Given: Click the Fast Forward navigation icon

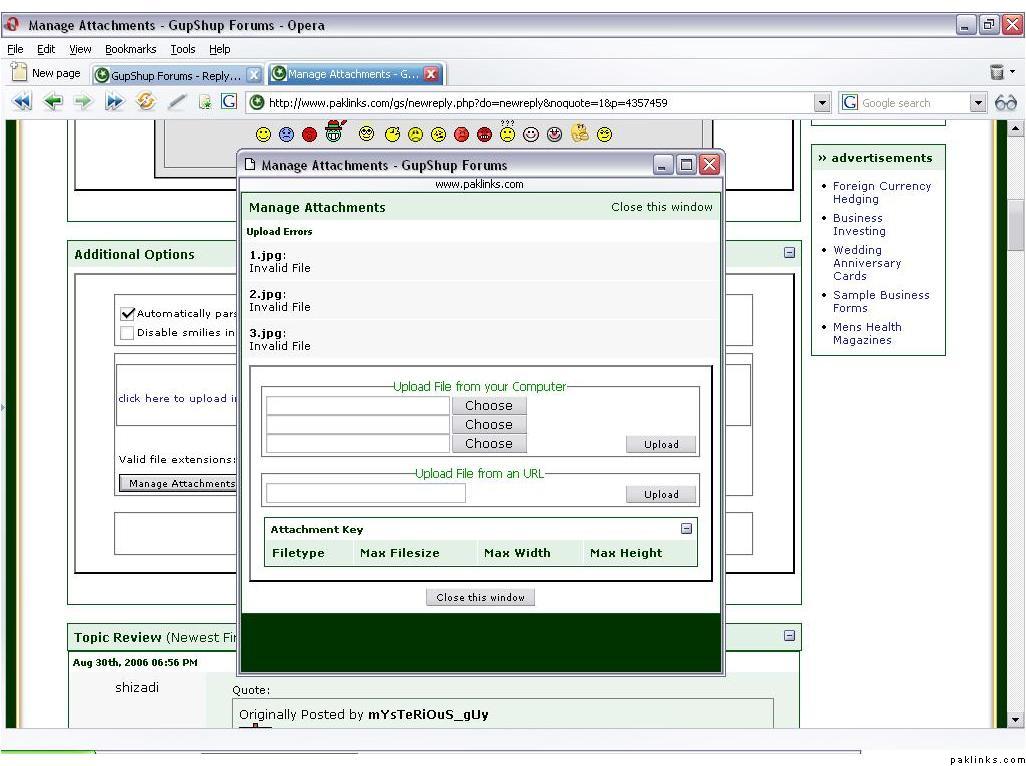Looking at the screenshot, I should [114, 102].
